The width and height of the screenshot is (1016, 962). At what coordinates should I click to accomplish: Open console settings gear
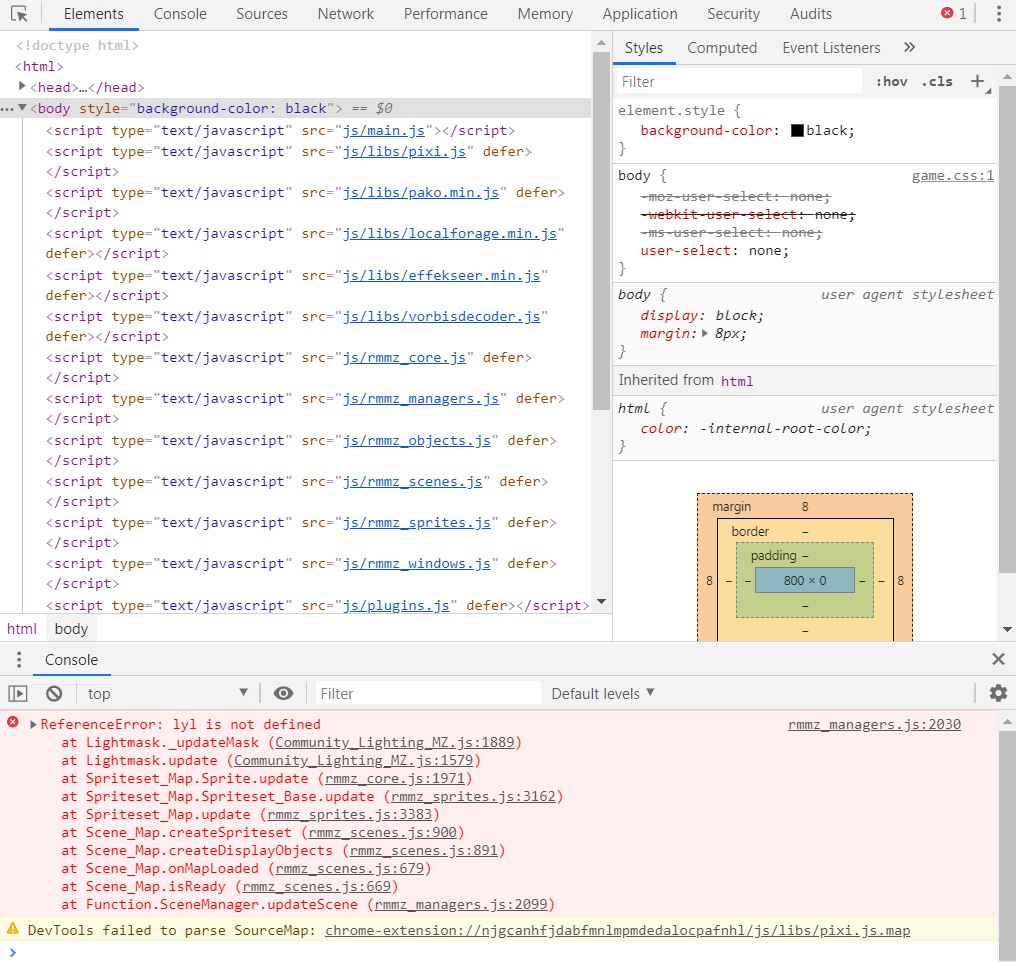[x=998, y=693]
